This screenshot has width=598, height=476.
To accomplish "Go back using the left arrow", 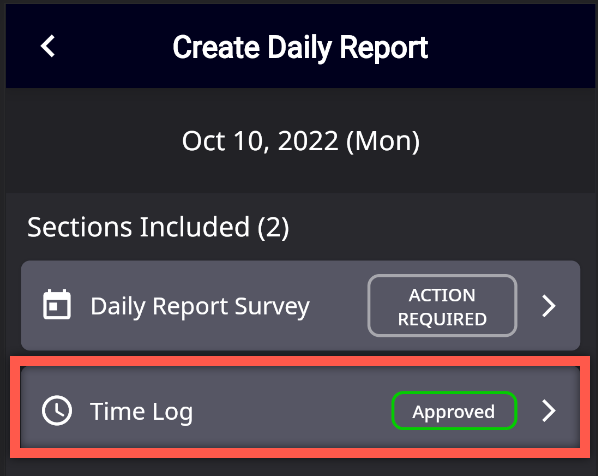I will [x=48, y=47].
